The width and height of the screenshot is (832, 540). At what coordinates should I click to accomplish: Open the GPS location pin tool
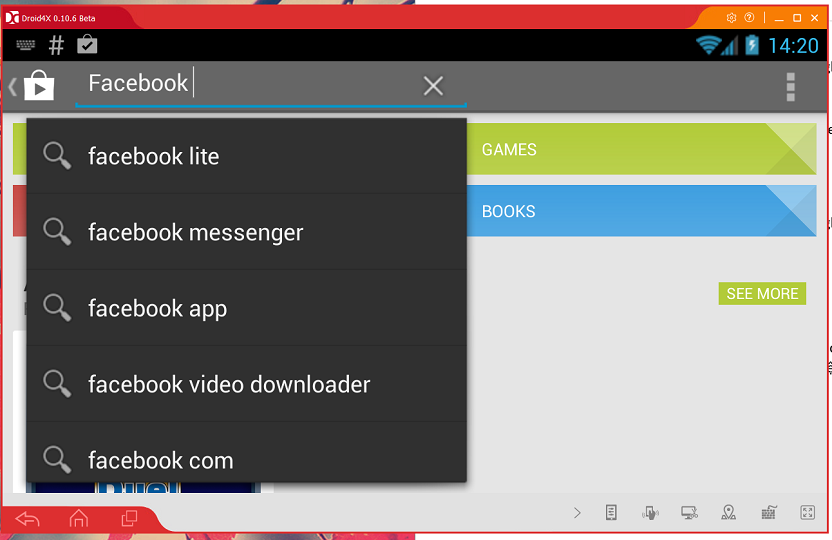pyautogui.click(x=729, y=512)
